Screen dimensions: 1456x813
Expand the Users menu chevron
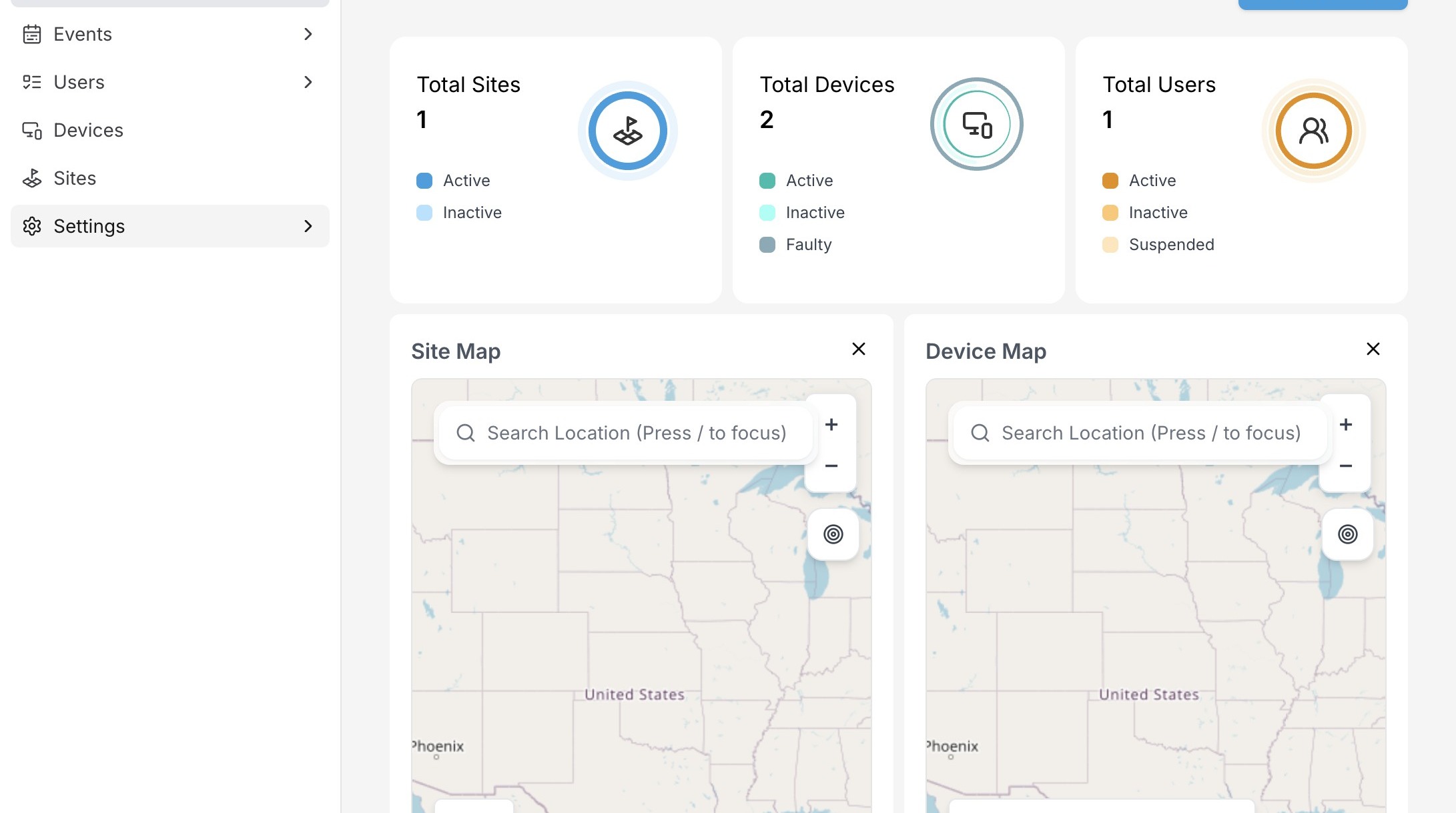click(308, 82)
